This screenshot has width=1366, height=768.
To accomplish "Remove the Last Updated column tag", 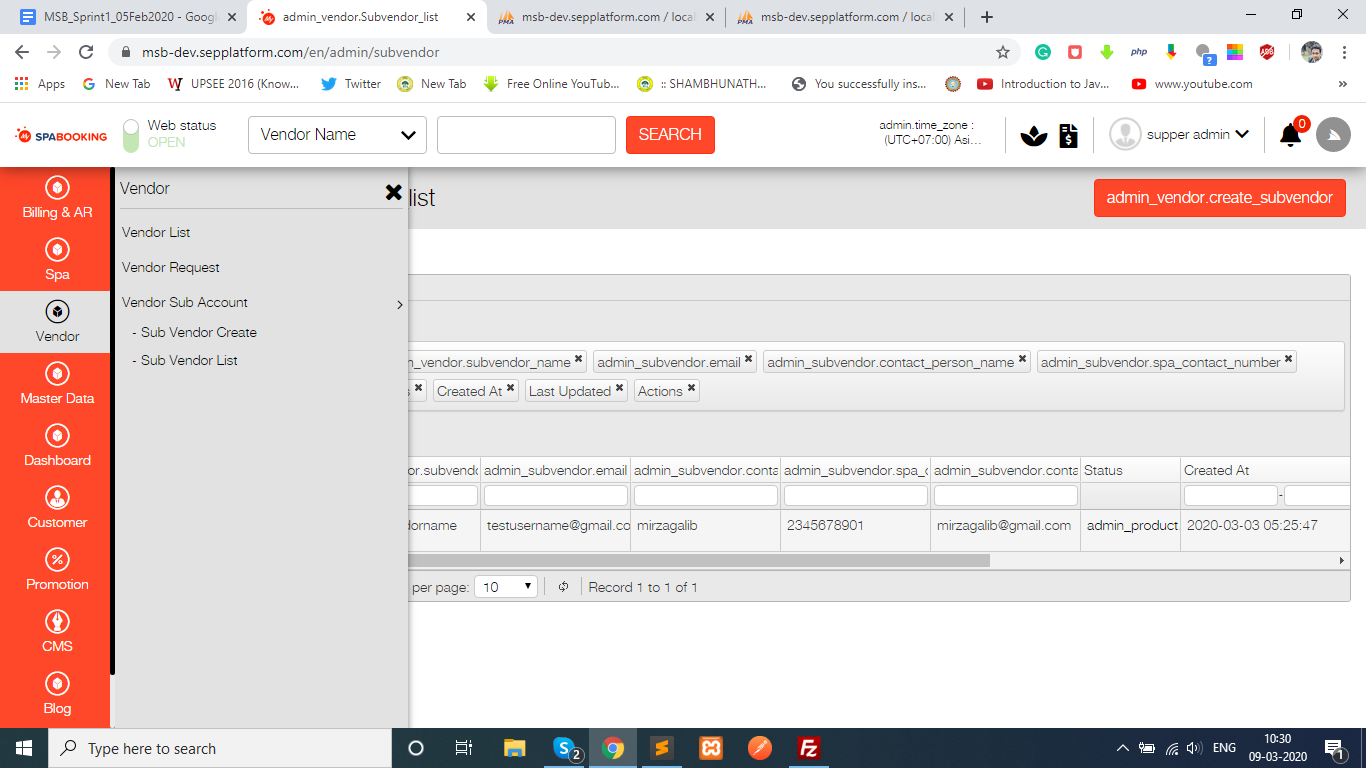I will point(620,388).
